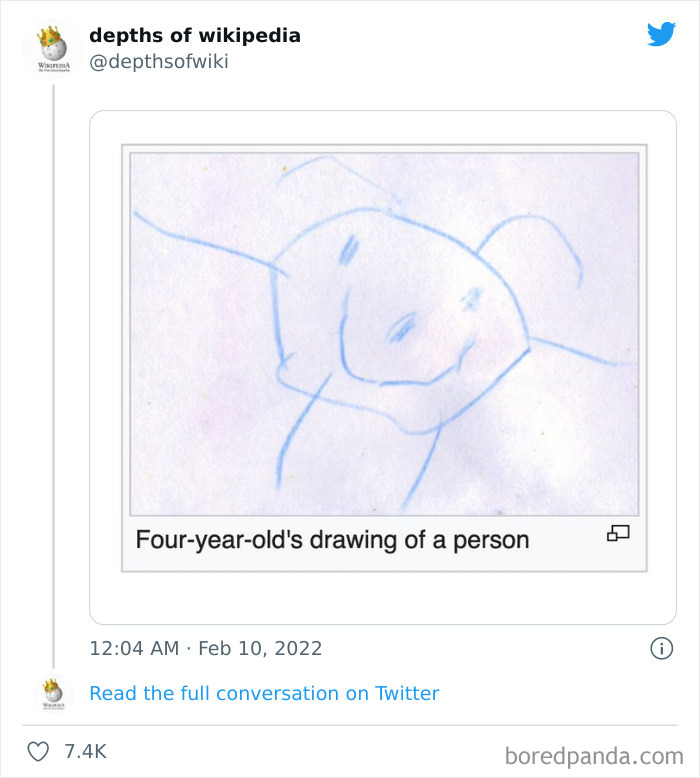This screenshot has height=778, width=700.
Task: Click the word Twitter in the conversation link
Action: (x=406, y=693)
